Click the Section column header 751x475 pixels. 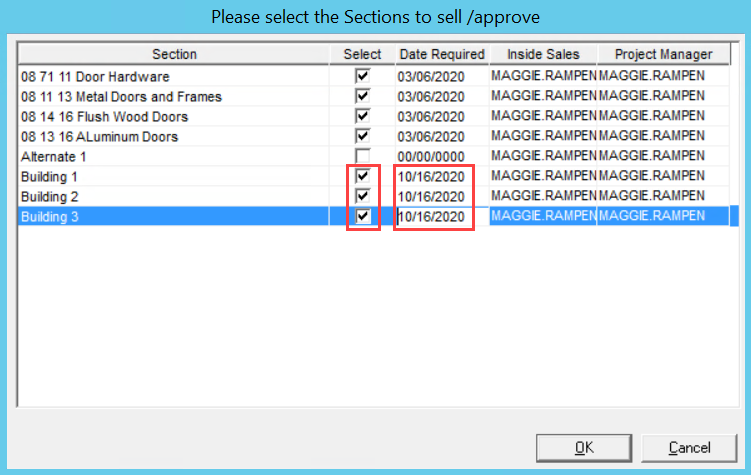174,54
